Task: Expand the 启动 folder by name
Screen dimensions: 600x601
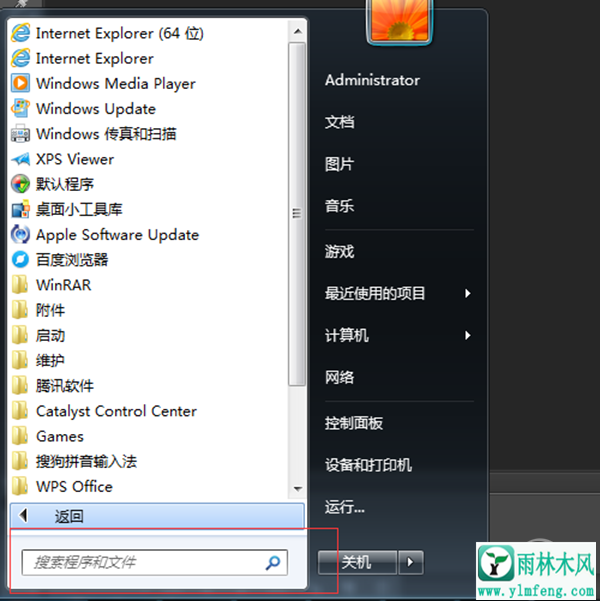Action: pyautogui.click(x=50, y=336)
